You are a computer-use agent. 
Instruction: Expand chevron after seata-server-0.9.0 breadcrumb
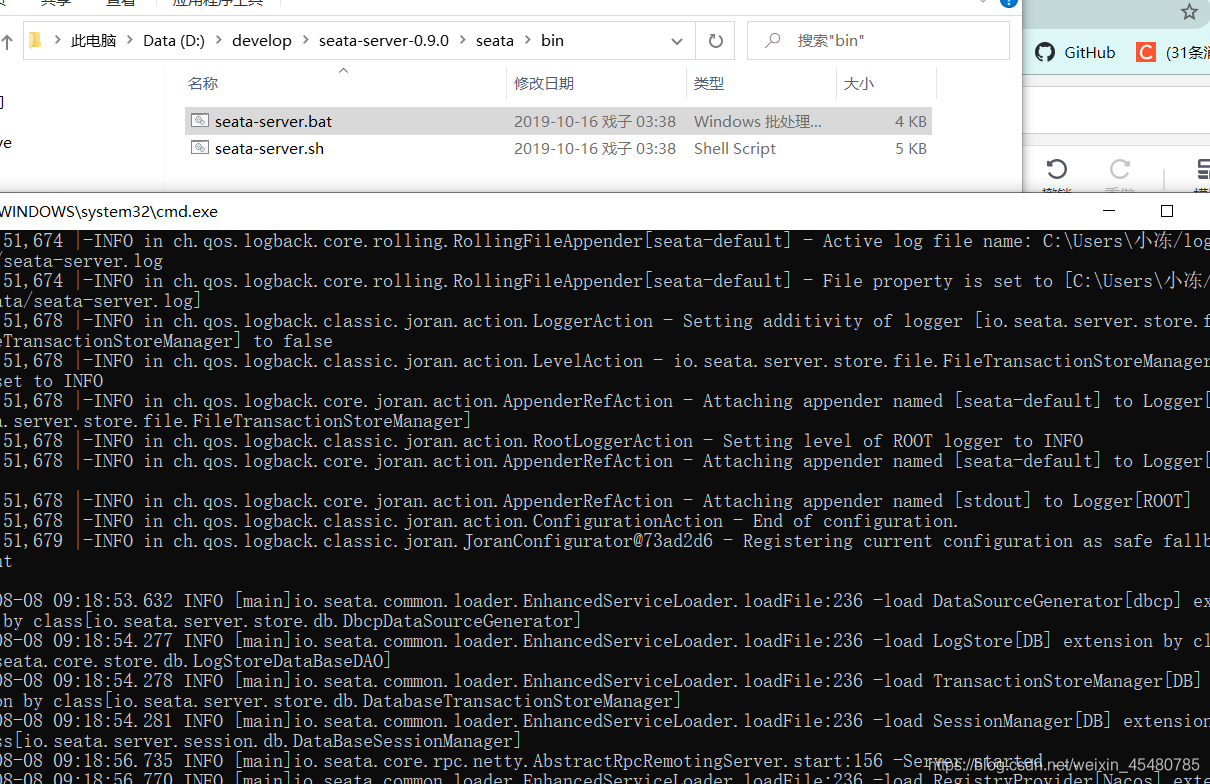[462, 41]
